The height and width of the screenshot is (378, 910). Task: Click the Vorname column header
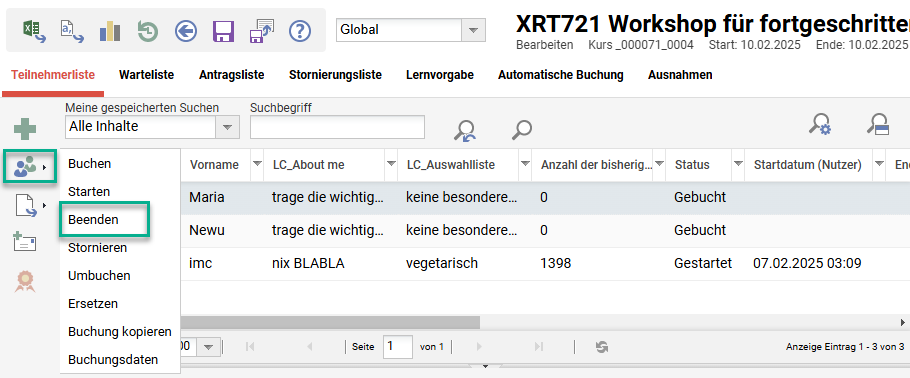click(214, 165)
